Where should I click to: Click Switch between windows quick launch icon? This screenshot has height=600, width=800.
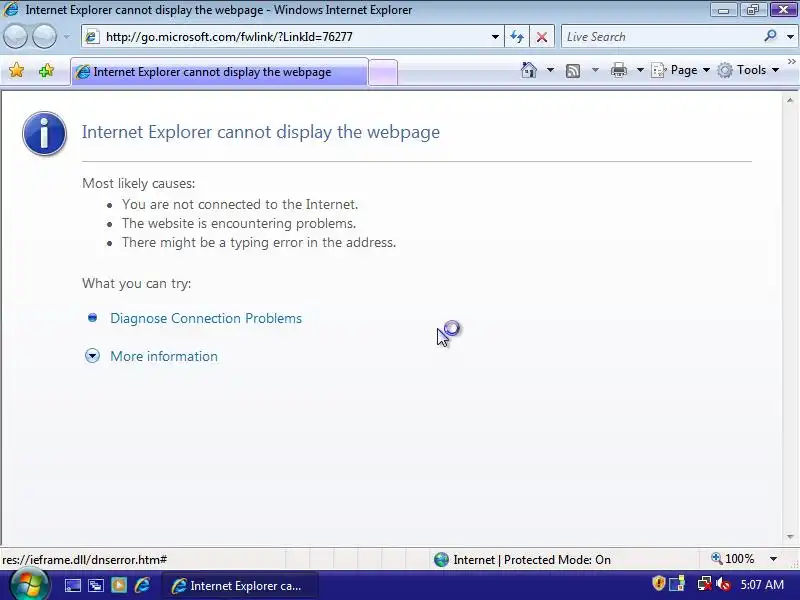(96, 585)
